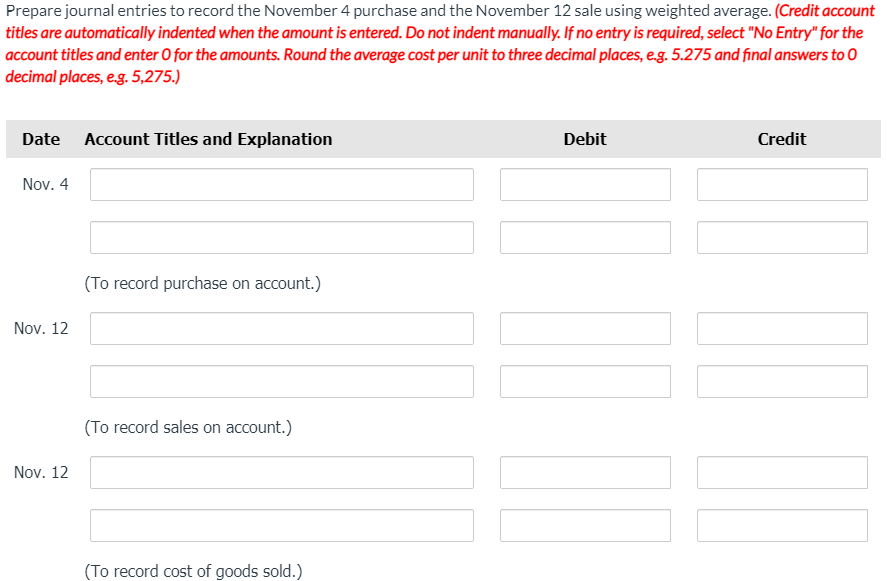Viewport: 887px width, 581px height.
Task: Click the first Nov. 4 account title field
Action: (x=280, y=184)
